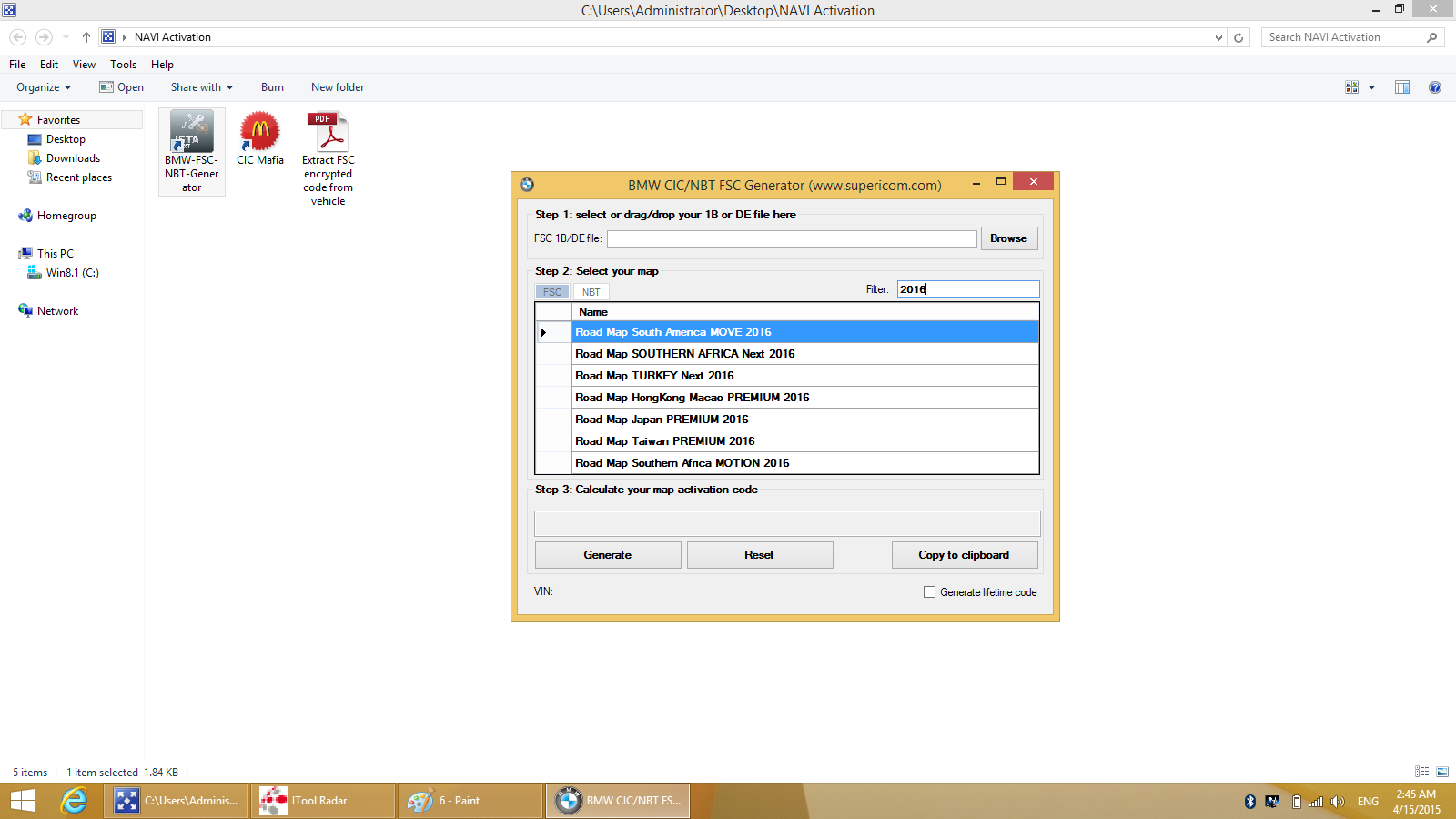
Task: Open view options dropdown arrow
Action: click(1371, 87)
